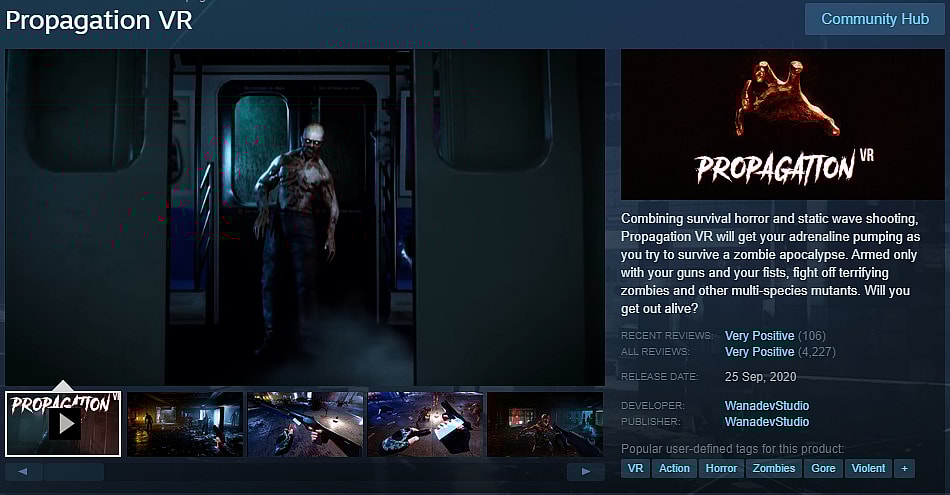This screenshot has width=950, height=495.
Task: Click the left arrow of thumbnail strip
Action: click(x=23, y=471)
